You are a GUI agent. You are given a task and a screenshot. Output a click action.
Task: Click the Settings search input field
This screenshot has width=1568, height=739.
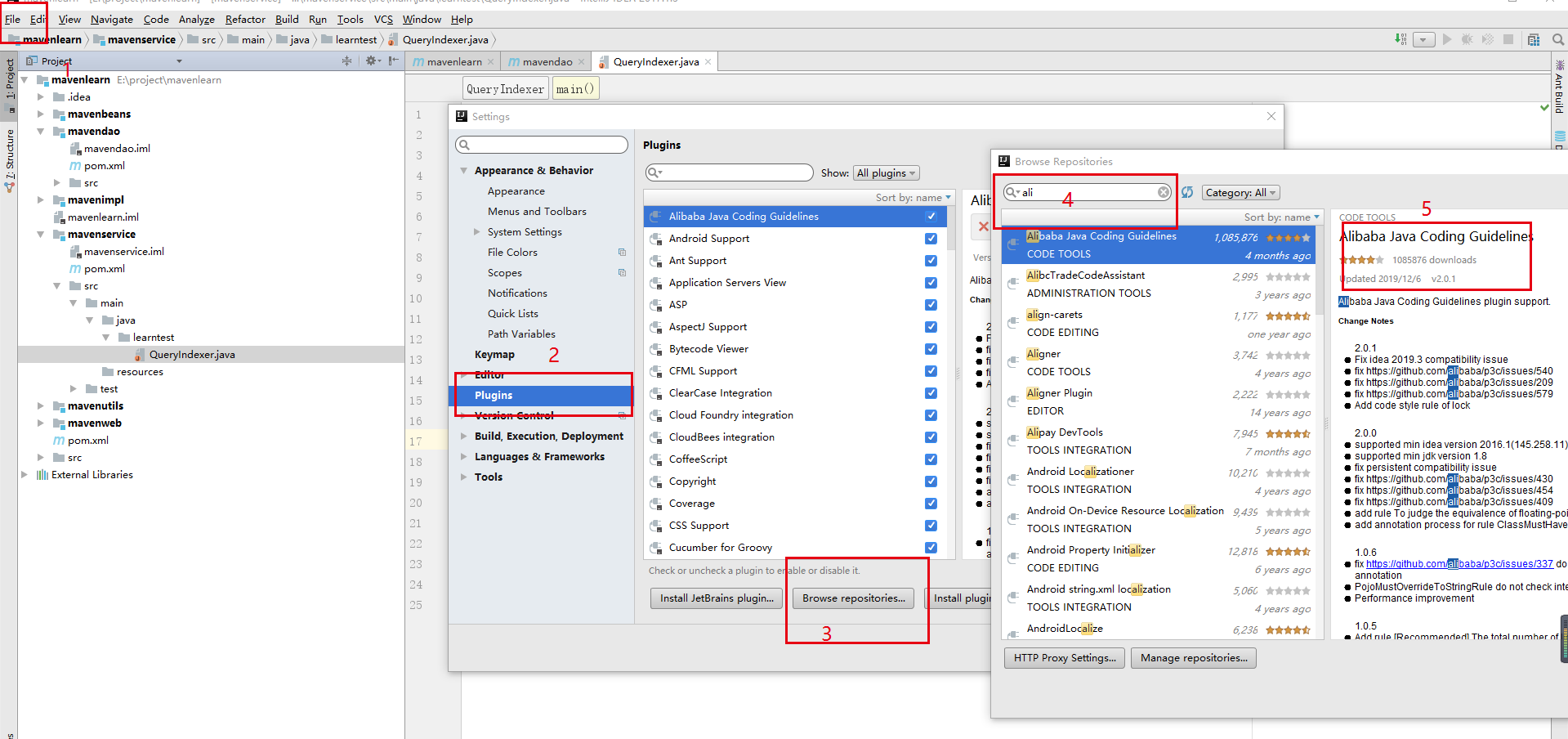click(x=542, y=145)
